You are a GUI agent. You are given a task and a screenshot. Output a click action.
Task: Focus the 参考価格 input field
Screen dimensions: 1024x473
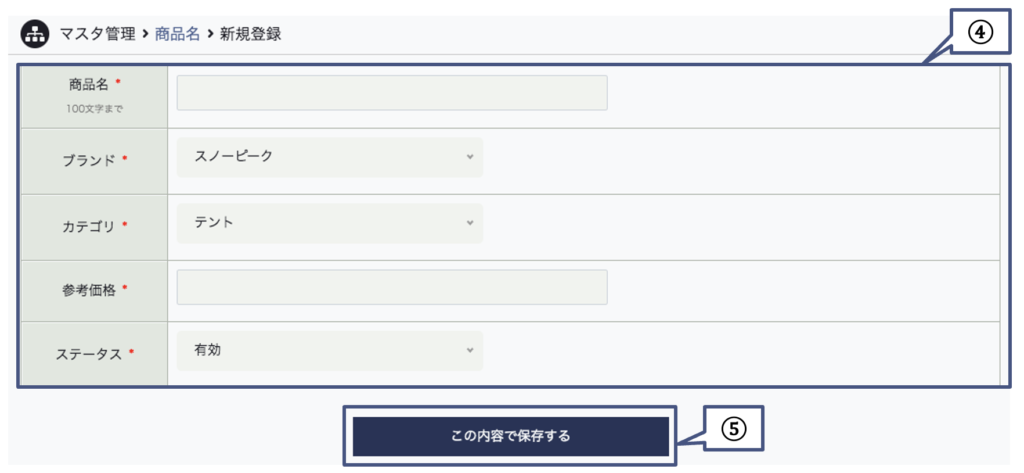[392, 287]
